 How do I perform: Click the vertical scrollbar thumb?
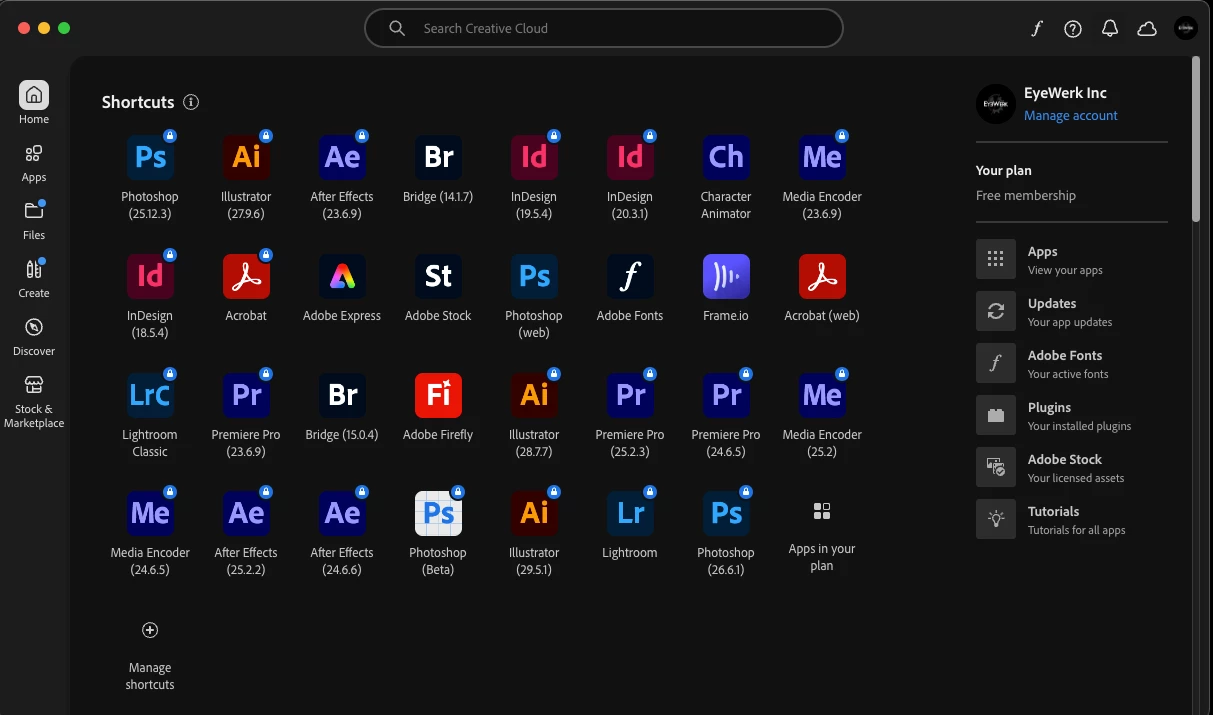click(1195, 139)
